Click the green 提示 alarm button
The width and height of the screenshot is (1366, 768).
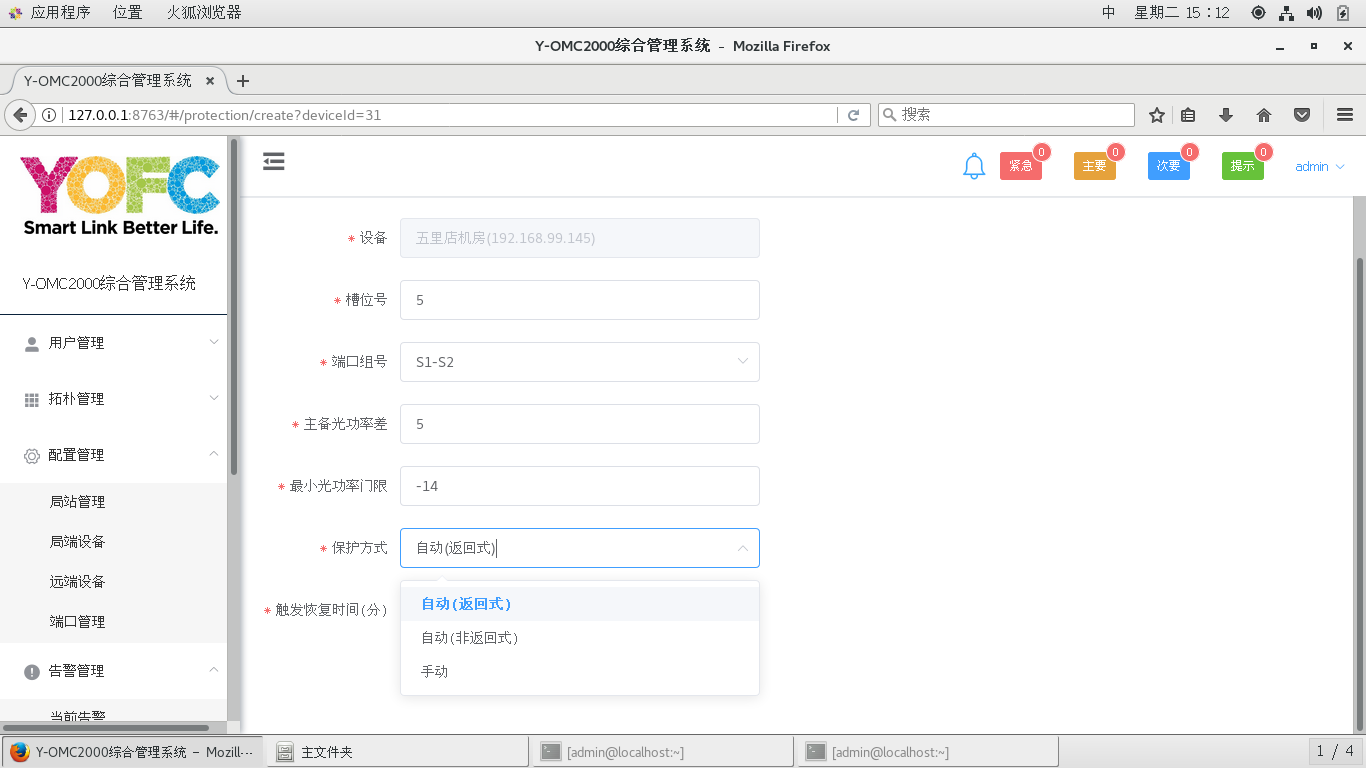(1242, 166)
